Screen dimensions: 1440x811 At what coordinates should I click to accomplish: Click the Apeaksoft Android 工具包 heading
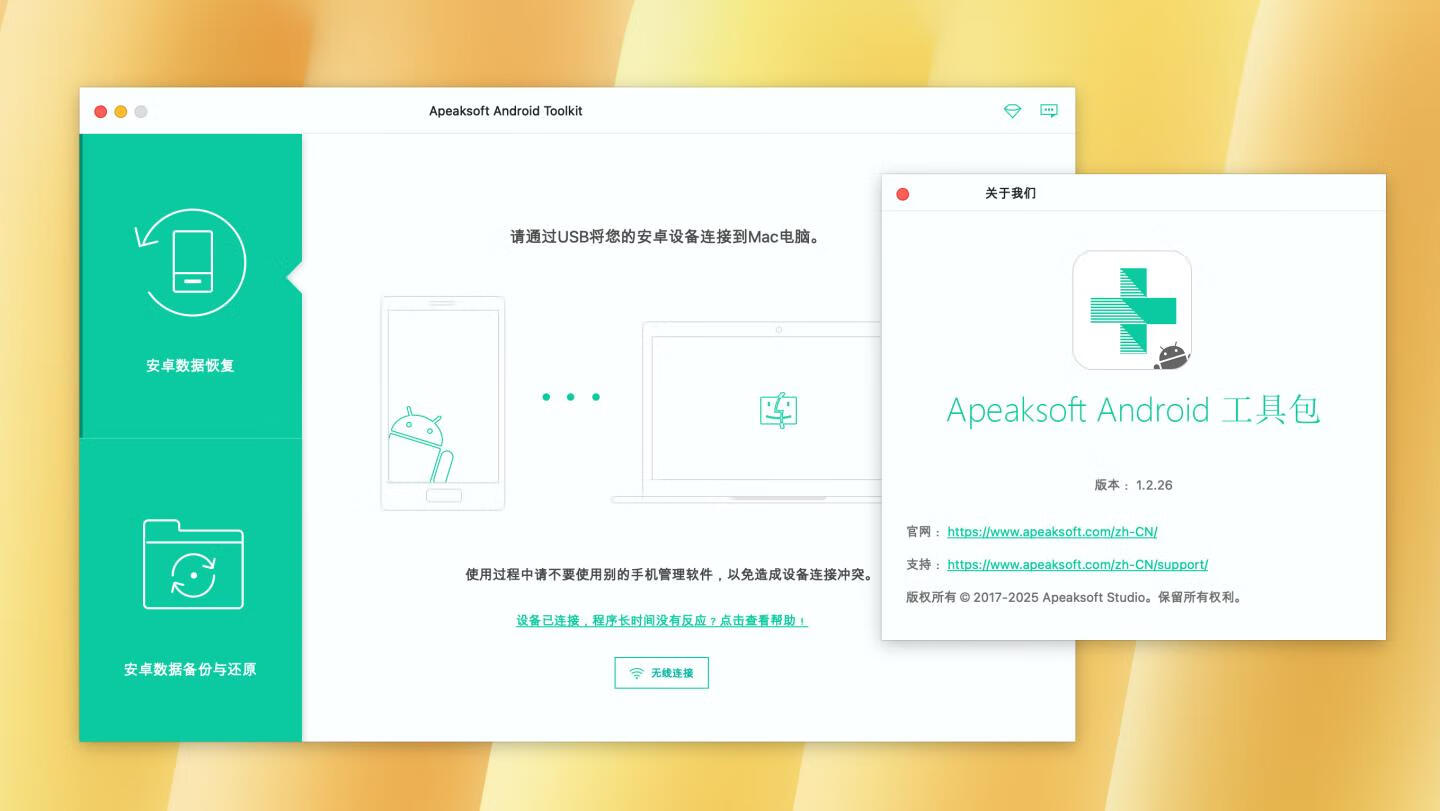coord(1133,410)
